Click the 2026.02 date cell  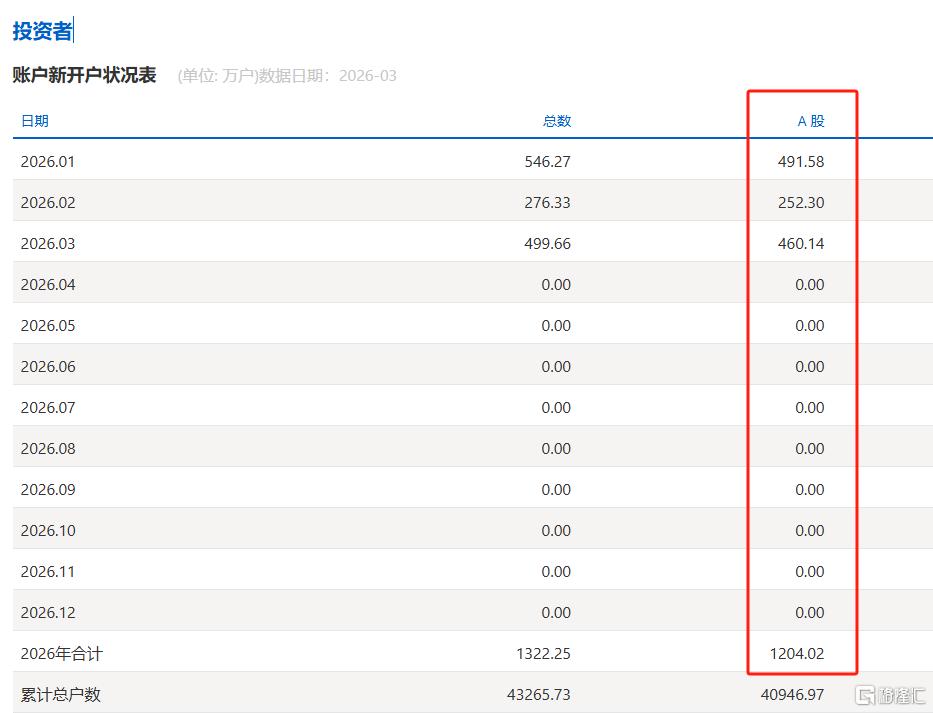point(47,202)
